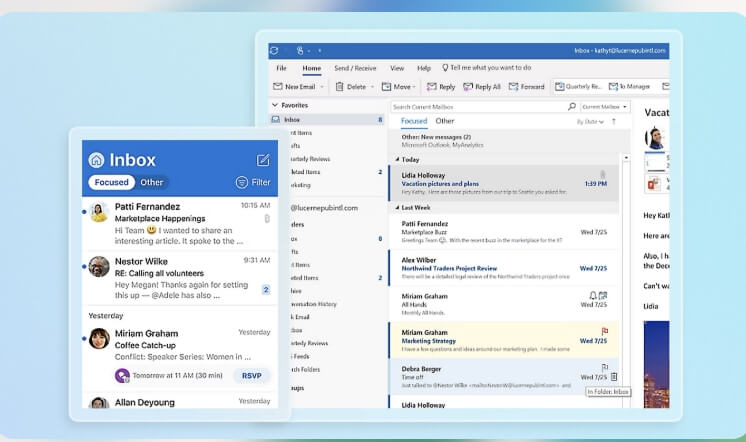Switch to the Home ribbon tab
The height and width of the screenshot is (442, 746).
coord(312,68)
